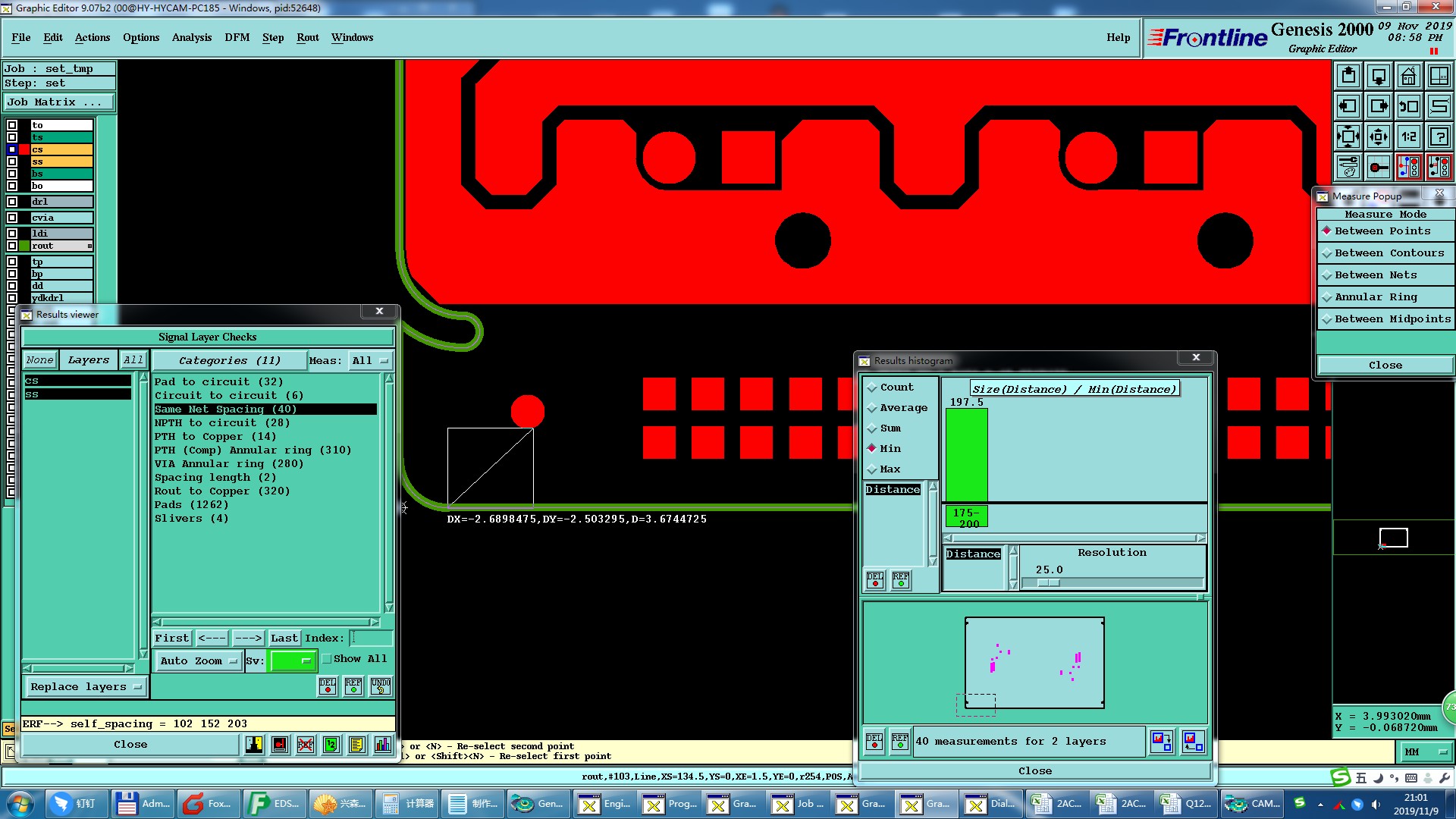Open the Meas All dropdown
The image size is (1456, 819).
coord(370,361)
